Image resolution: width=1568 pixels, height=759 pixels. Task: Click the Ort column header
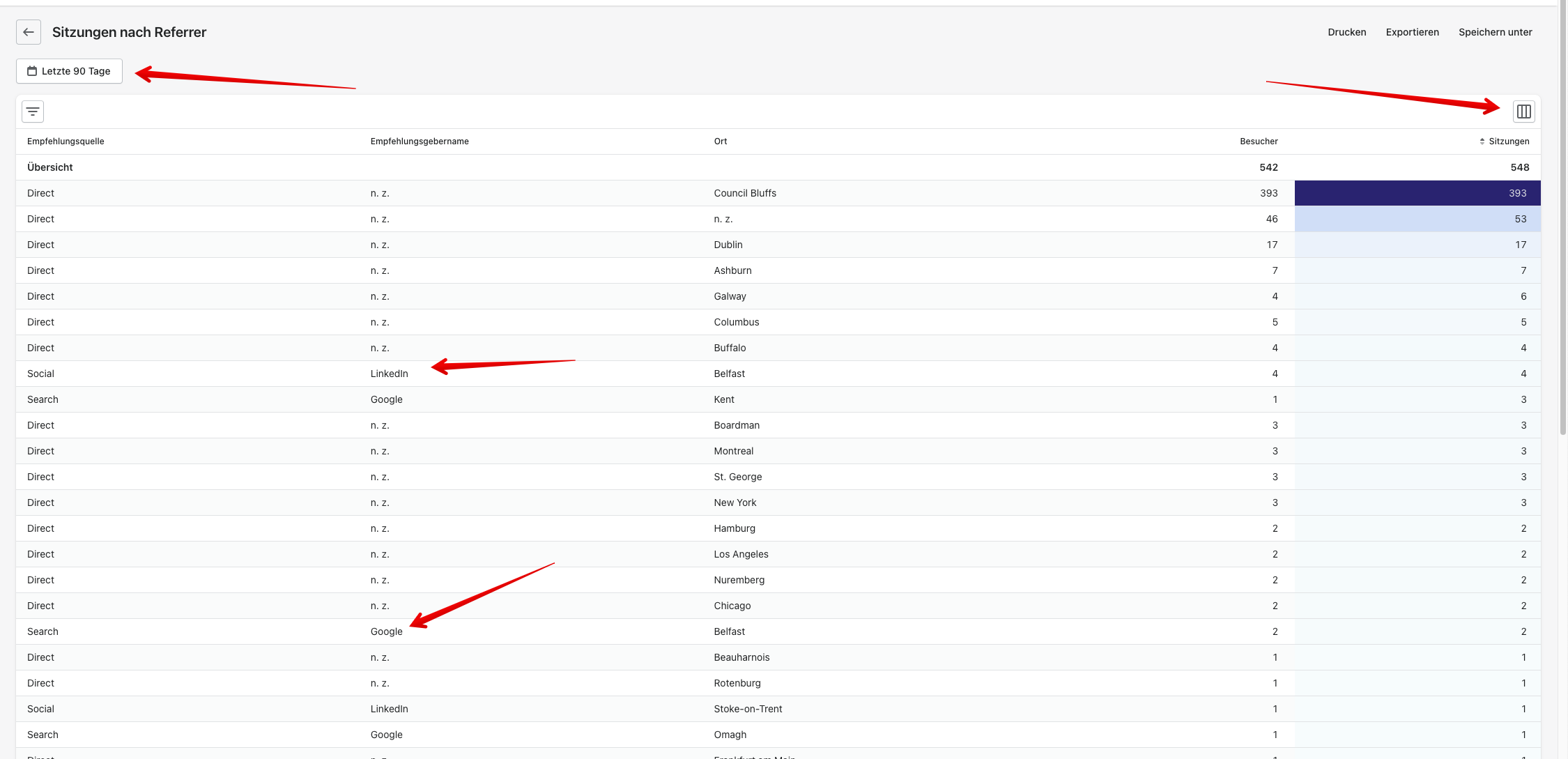(720, 141)
